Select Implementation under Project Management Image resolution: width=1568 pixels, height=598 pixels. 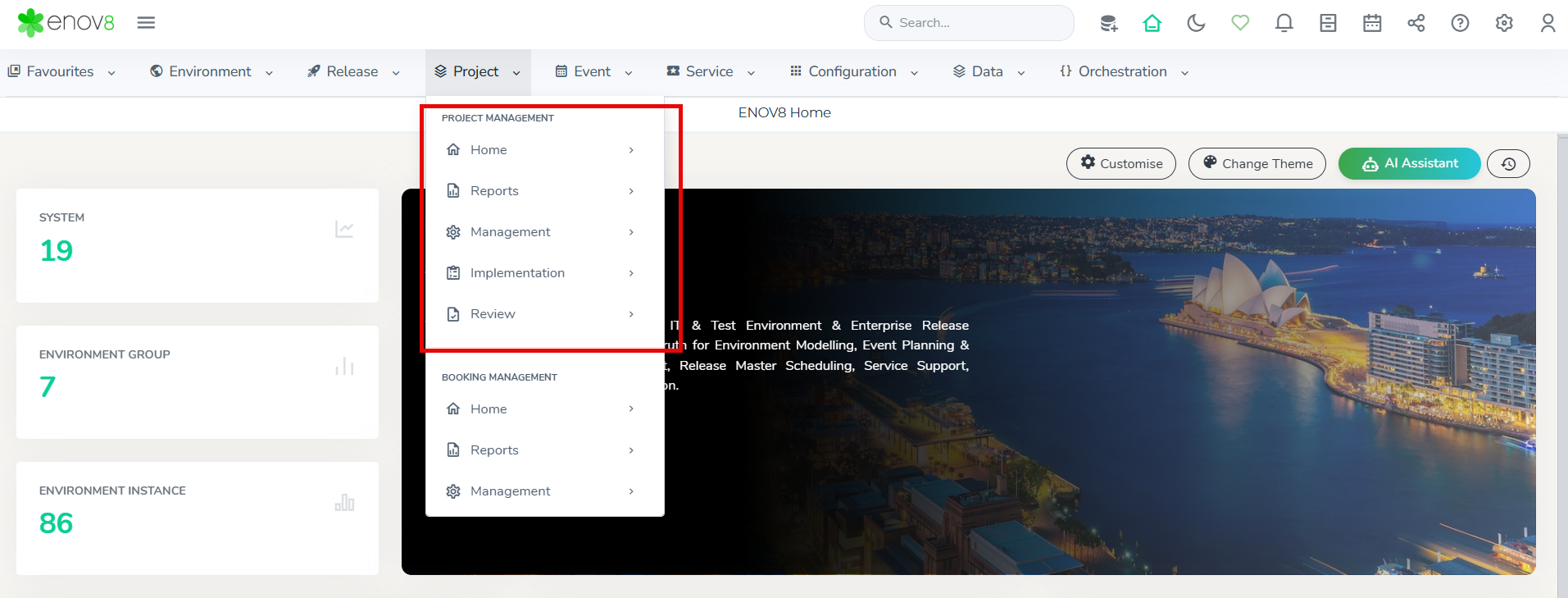tap(517, 273)
